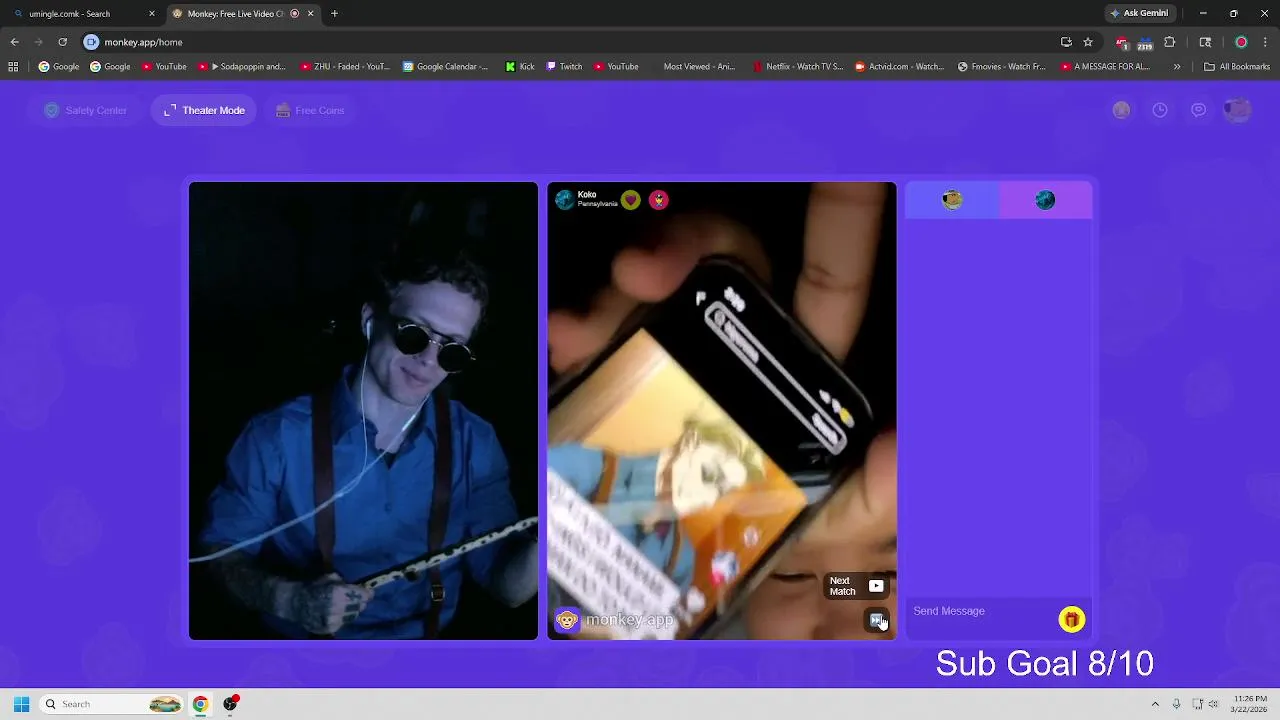Open the ZHU - Faded bookmark
This screenshot has height=720, width=1280.
pyautogui.click(x=344, y=67)
